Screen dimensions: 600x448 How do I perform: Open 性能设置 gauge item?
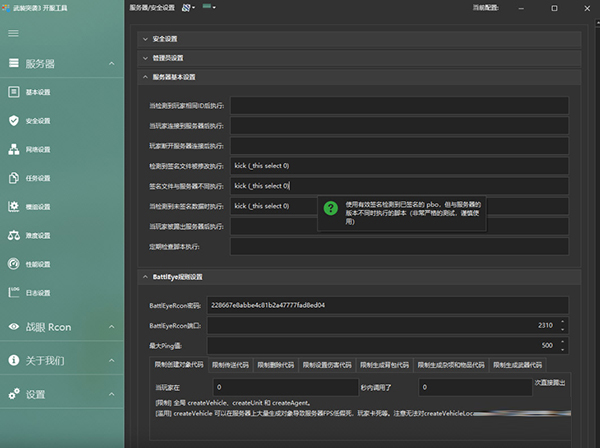coord(37,264)
